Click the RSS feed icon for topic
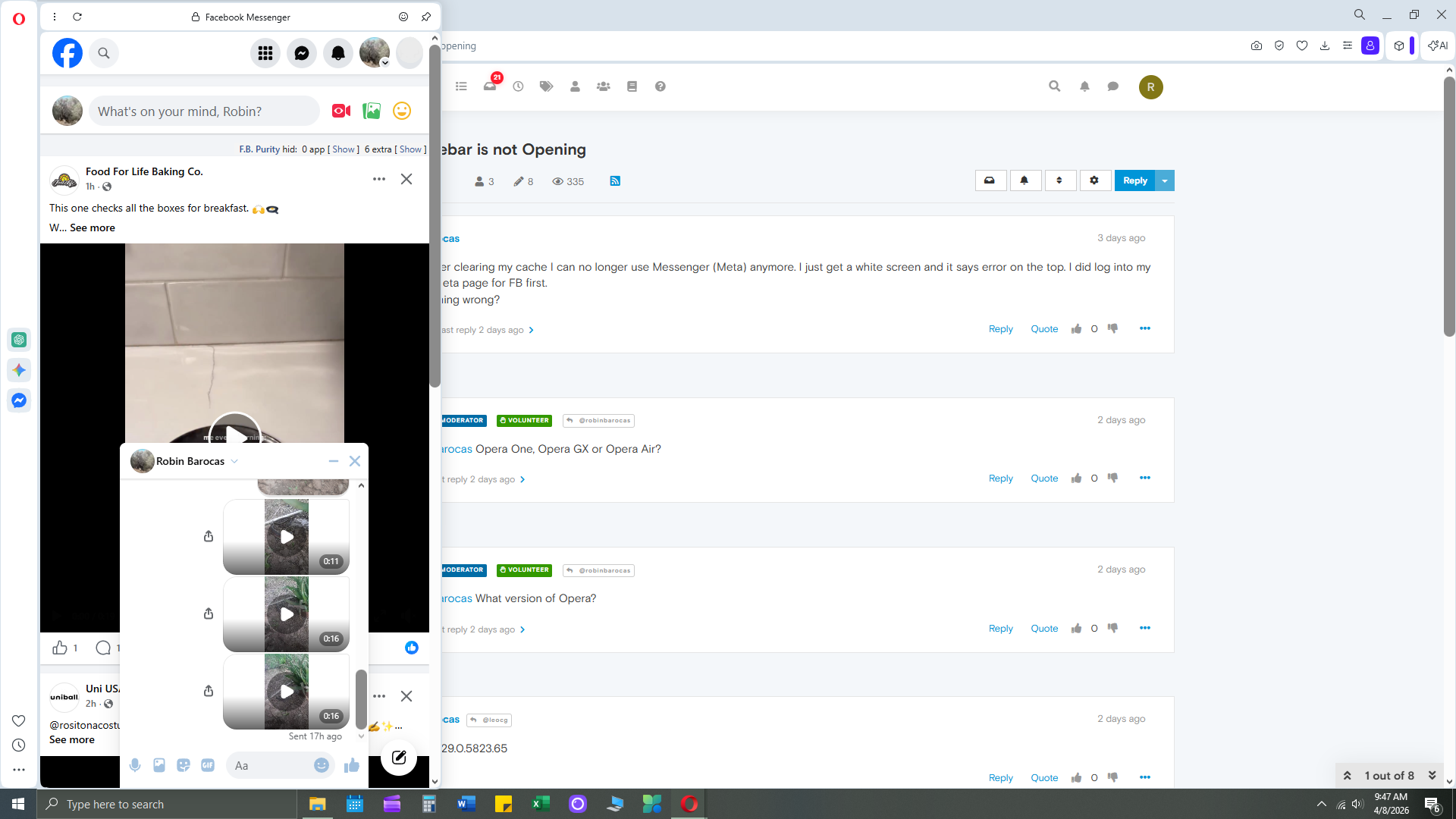The image size is (1456, 819). [x=615, y=181]
